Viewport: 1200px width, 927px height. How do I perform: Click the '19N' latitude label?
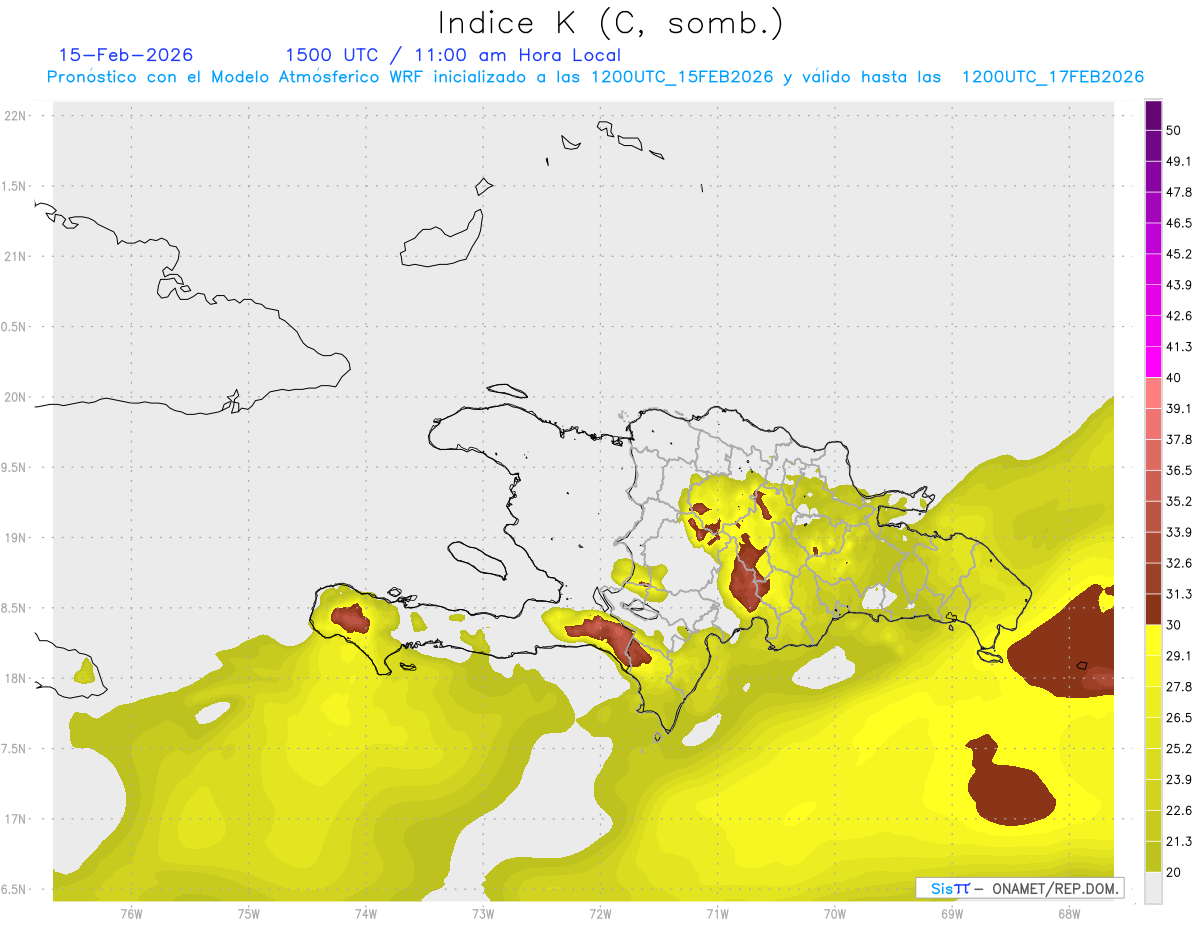pos(15,537)
